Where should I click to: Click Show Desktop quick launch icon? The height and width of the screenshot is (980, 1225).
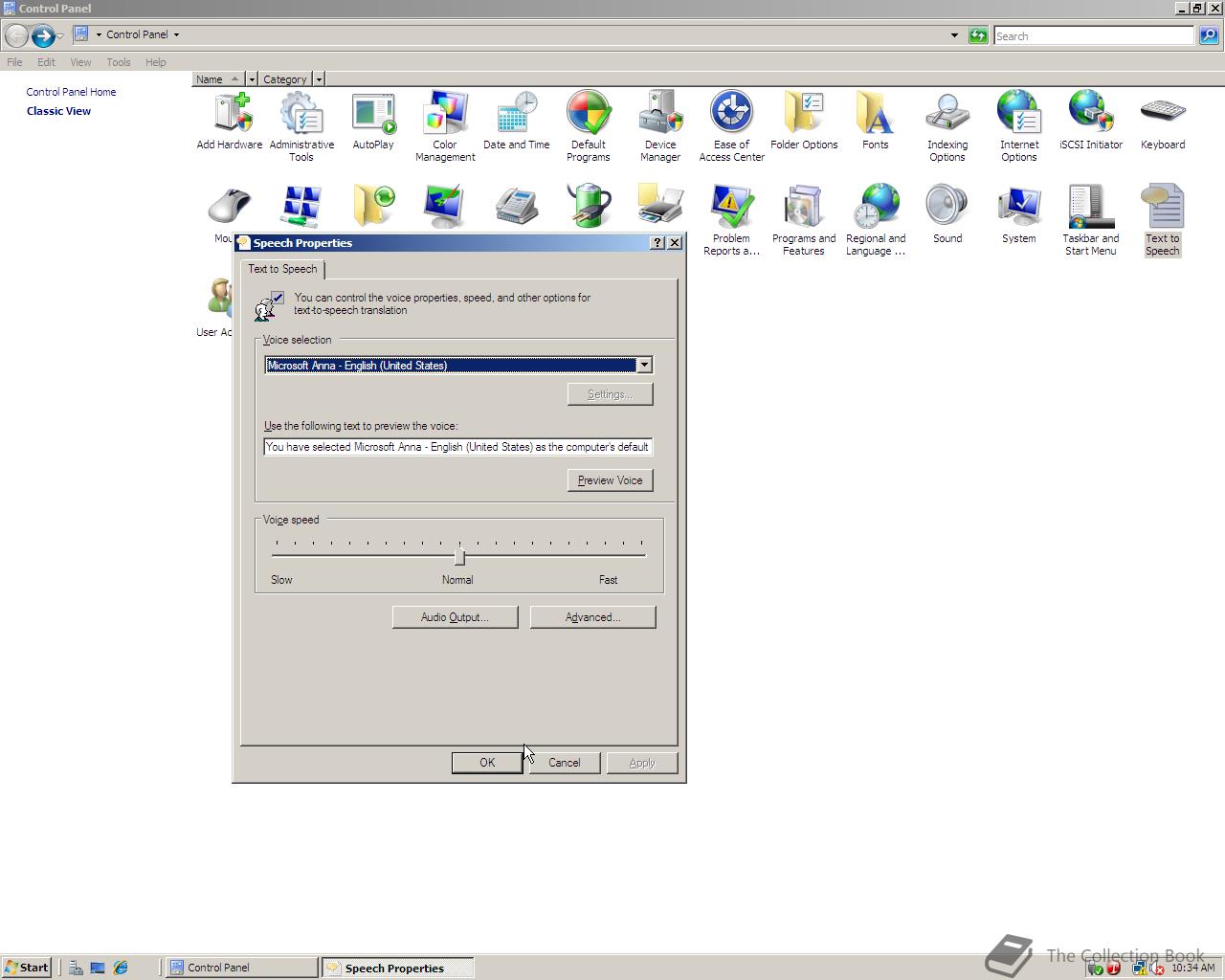[98, 968]
